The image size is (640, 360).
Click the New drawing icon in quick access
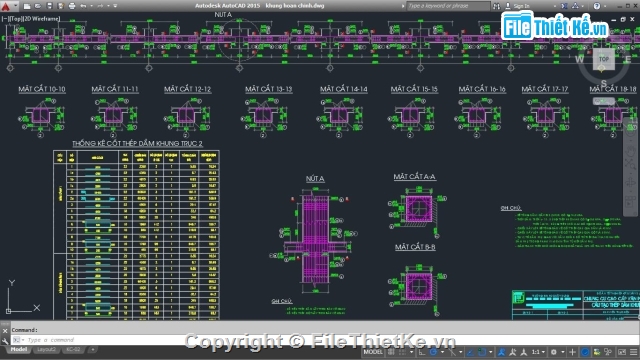click(27, 6)
